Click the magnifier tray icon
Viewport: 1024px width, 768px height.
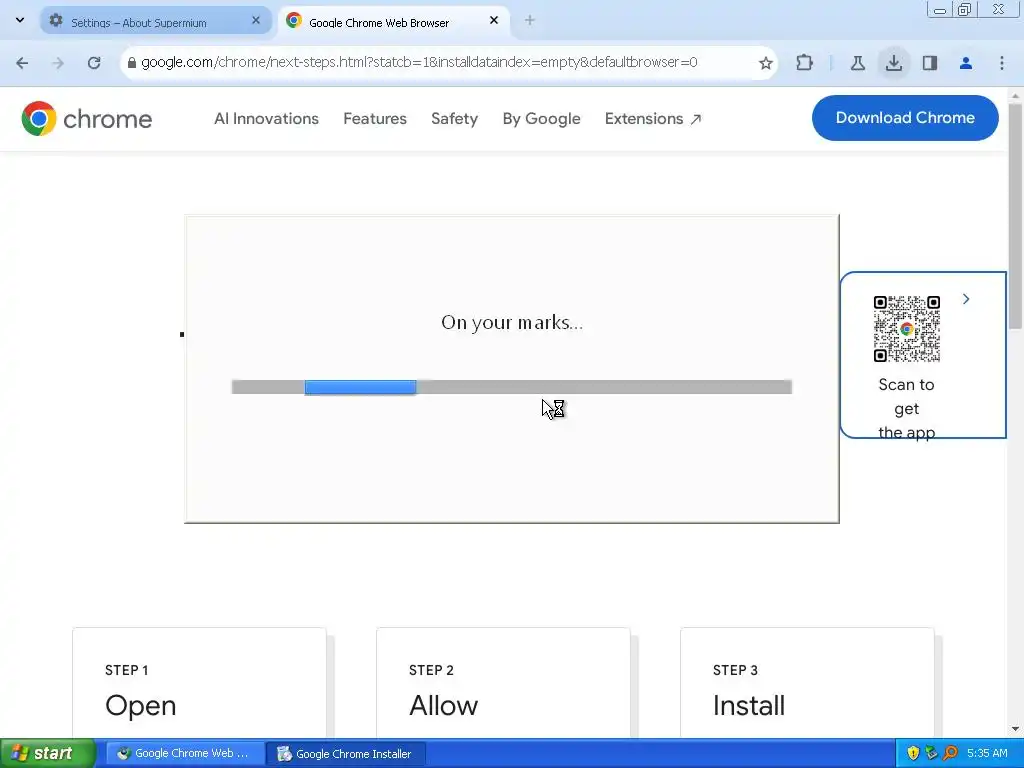tap(950, 753)
